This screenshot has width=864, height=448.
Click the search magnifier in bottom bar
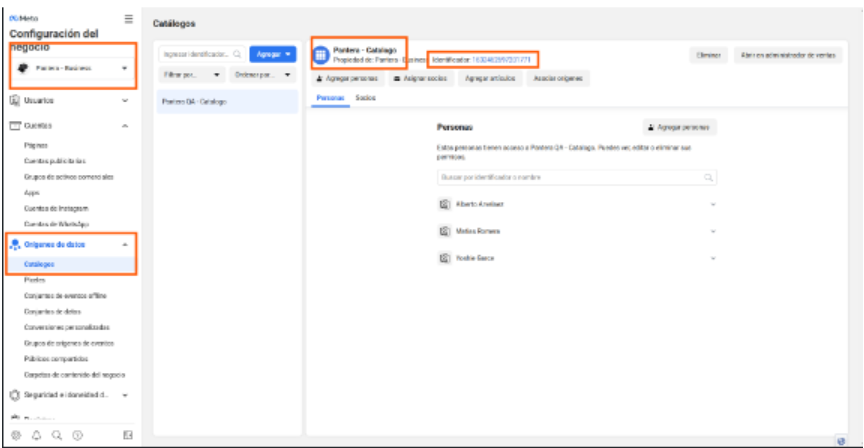pyautogui.click(x=57, y=435)
